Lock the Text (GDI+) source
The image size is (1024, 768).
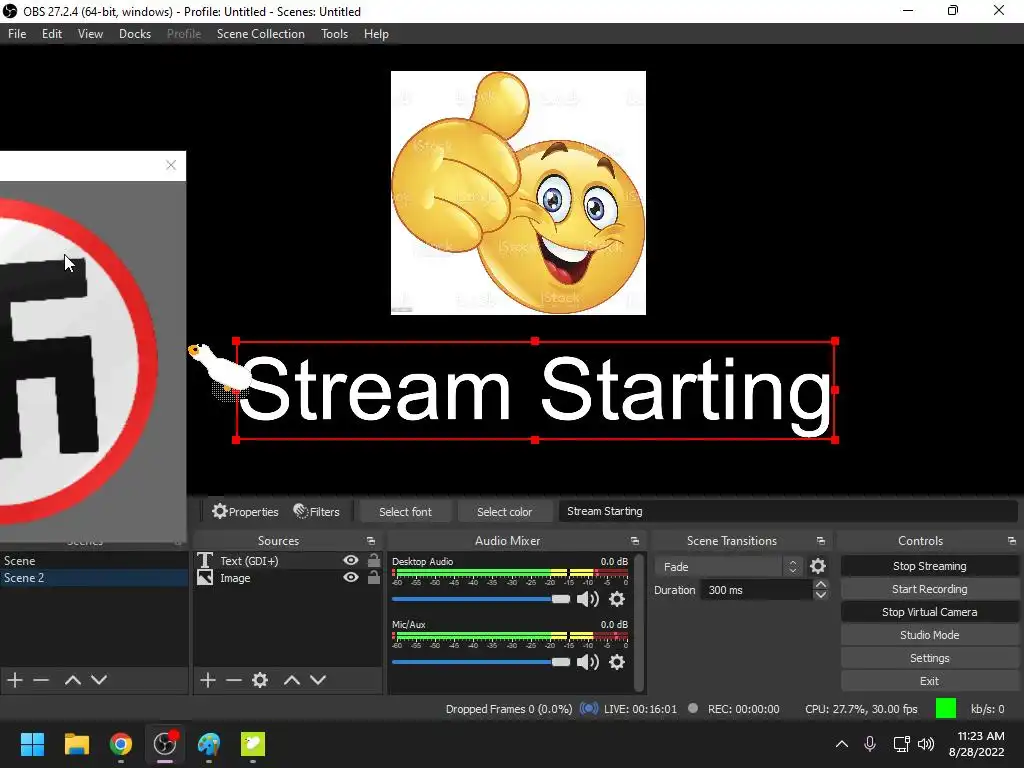[374, 560]
